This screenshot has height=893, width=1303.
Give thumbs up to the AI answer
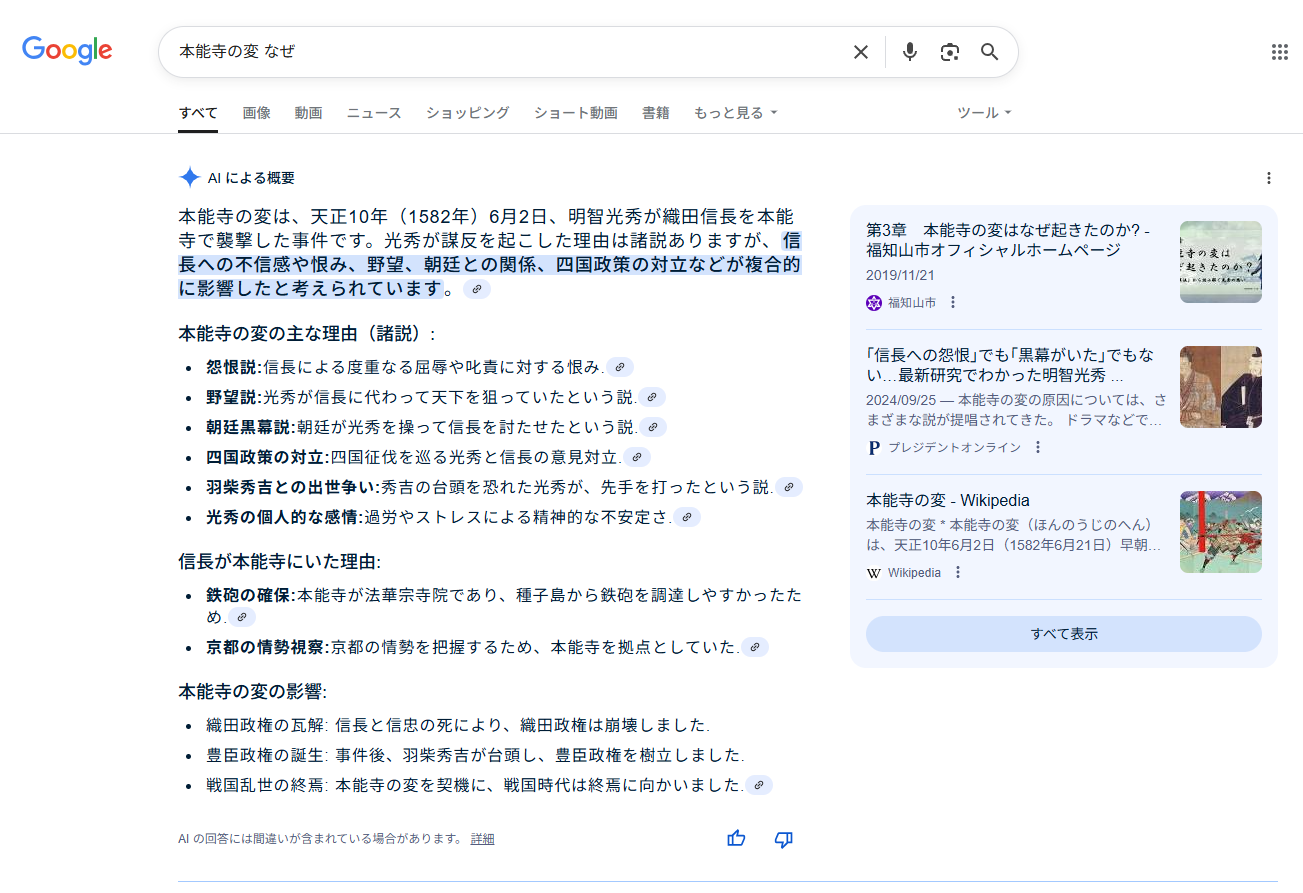click(736, 839)
